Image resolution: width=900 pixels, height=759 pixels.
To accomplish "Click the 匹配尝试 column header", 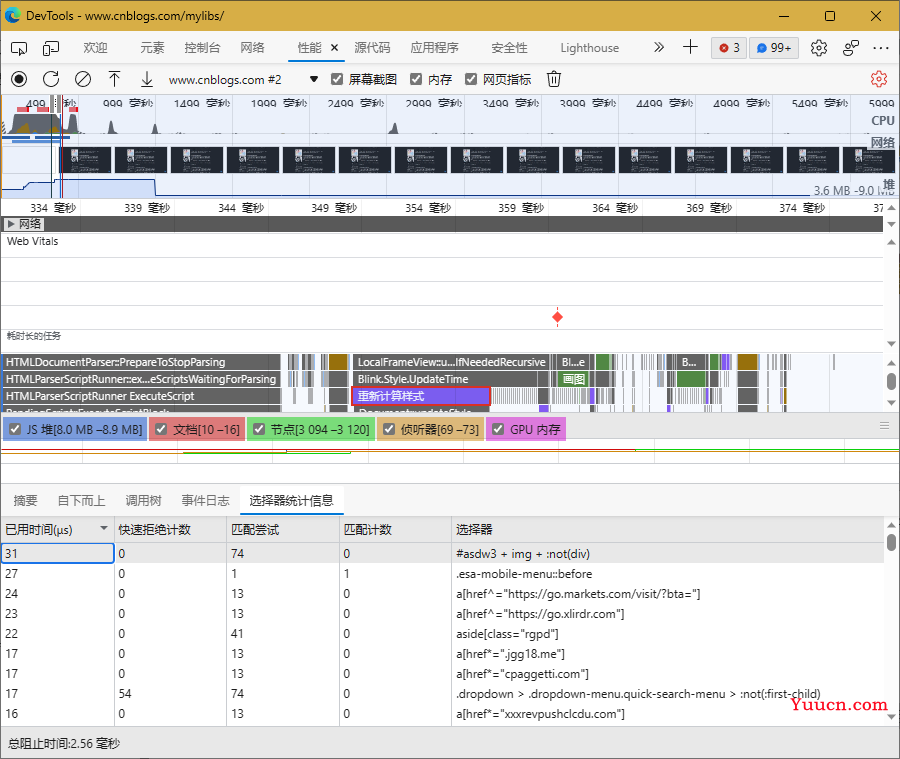I will pyautogui.click(x=282, y=529).
